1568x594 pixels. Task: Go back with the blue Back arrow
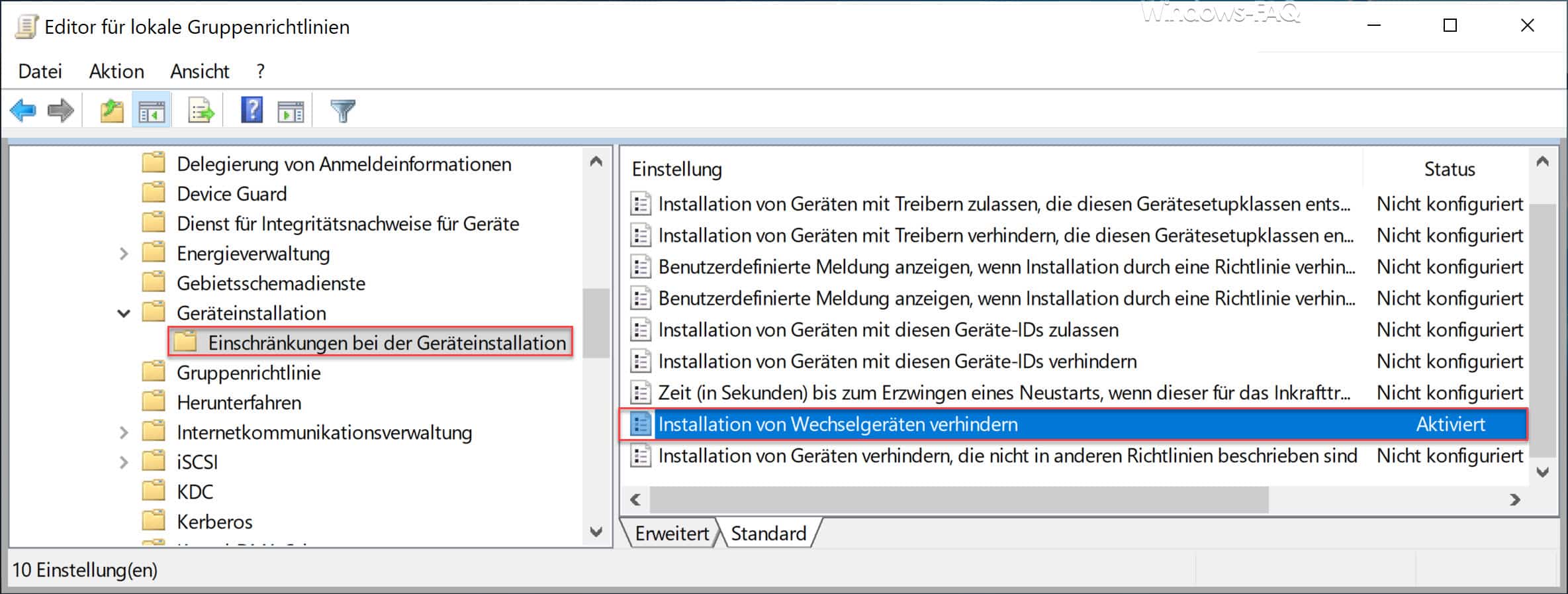23,111
